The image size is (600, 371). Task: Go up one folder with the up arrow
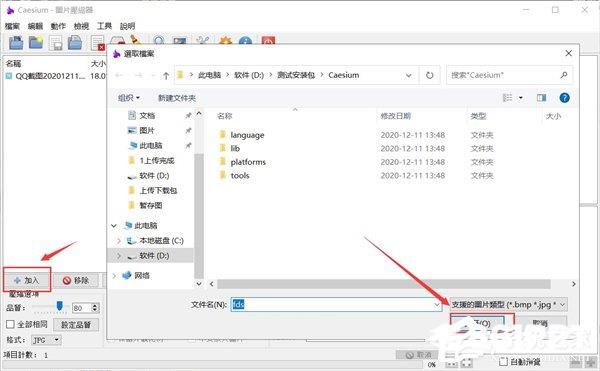pos(166,75)
